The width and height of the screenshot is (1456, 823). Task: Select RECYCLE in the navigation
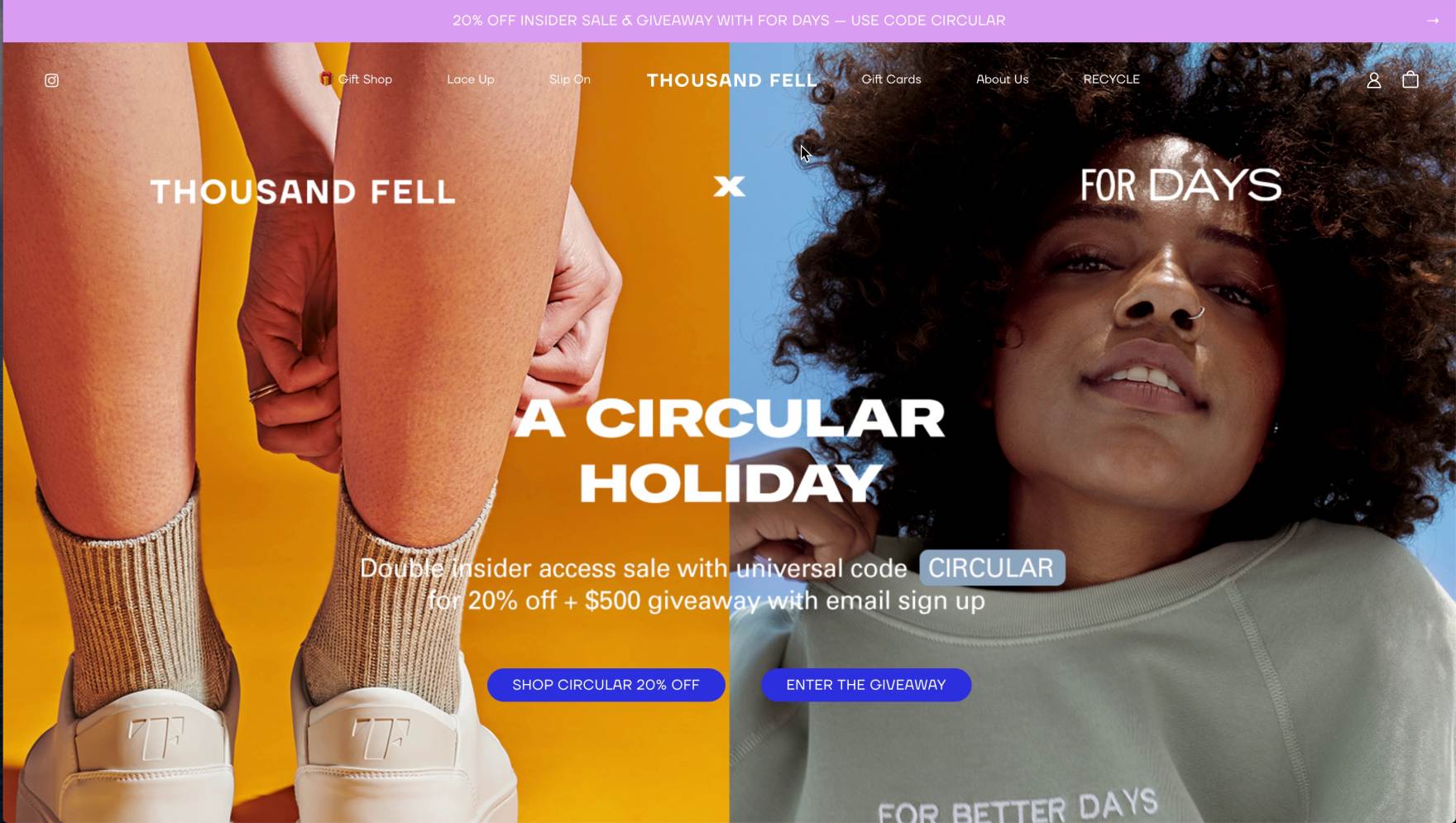tap(1111, 79)
